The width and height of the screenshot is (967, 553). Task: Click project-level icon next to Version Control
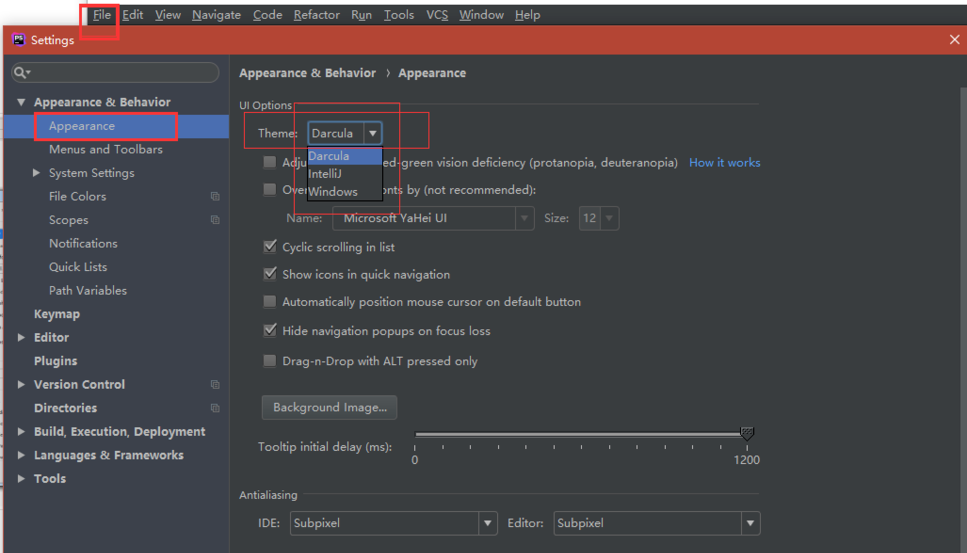click(x=215, y=385)
